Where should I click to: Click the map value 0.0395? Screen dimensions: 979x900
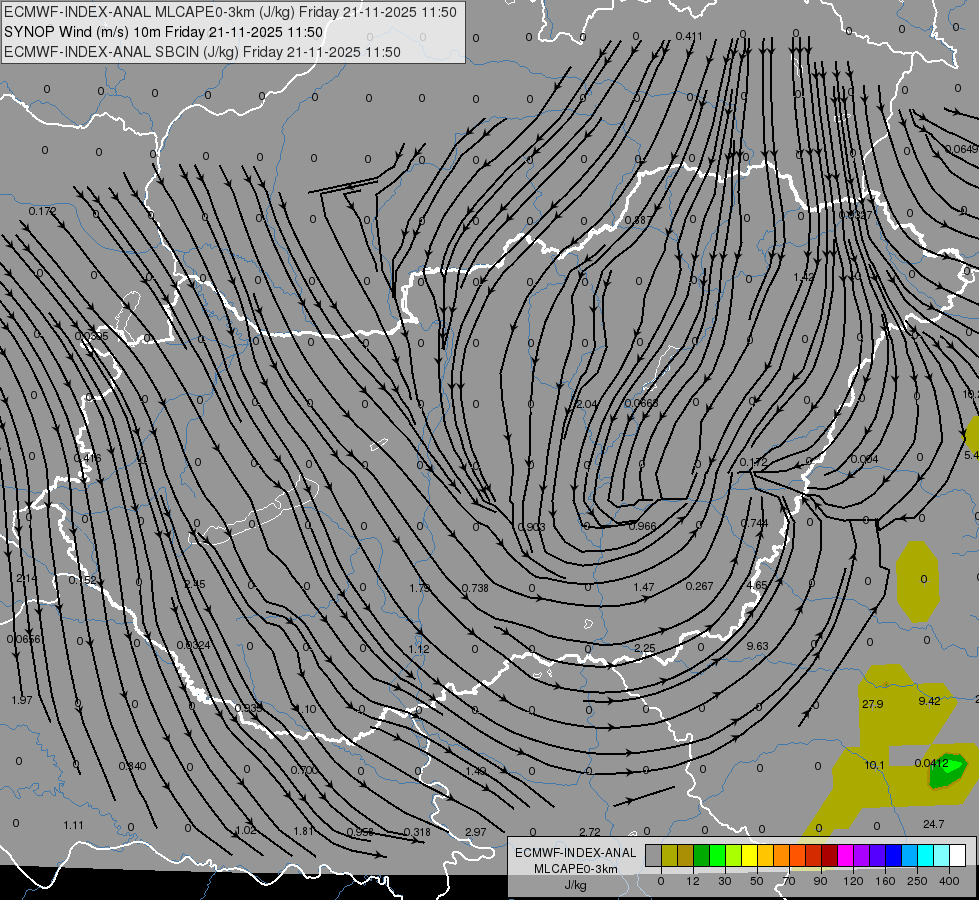point(91,336)
